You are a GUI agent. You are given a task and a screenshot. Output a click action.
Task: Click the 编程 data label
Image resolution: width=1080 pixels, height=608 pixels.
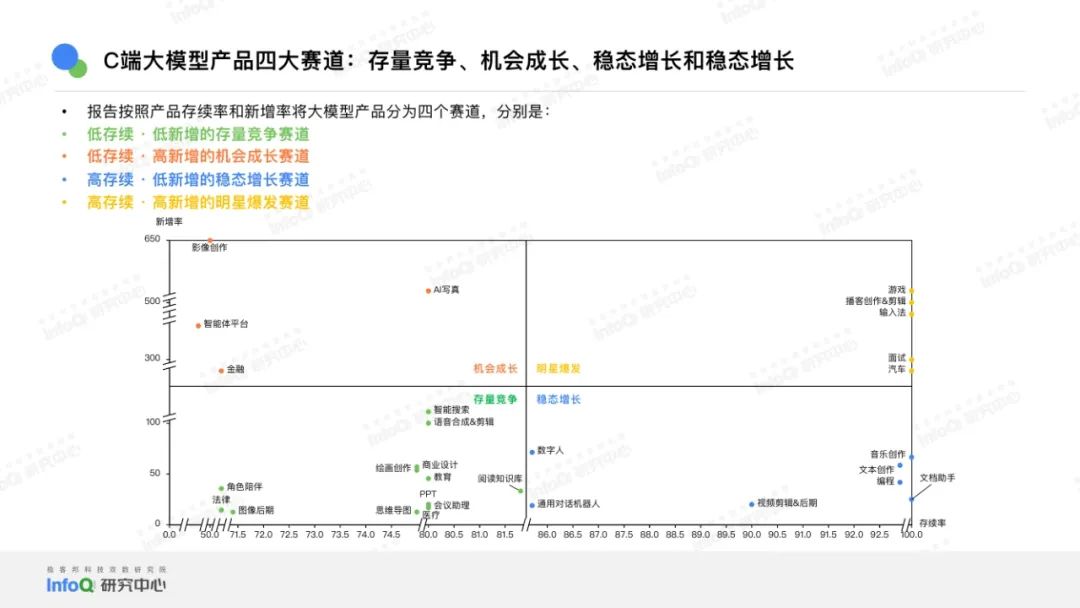[x=885, y=481]
